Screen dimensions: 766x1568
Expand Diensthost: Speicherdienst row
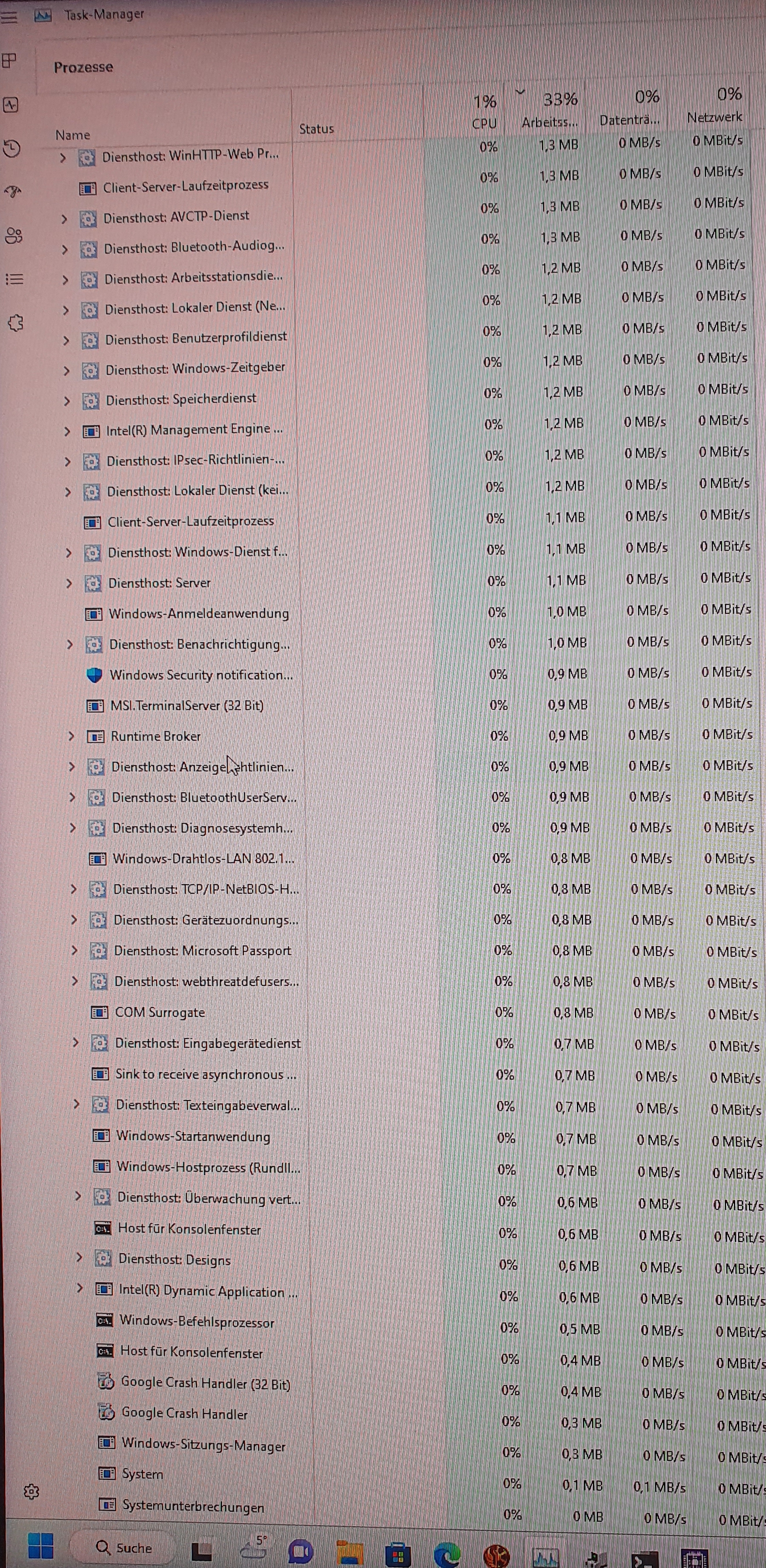pos(66,401)
